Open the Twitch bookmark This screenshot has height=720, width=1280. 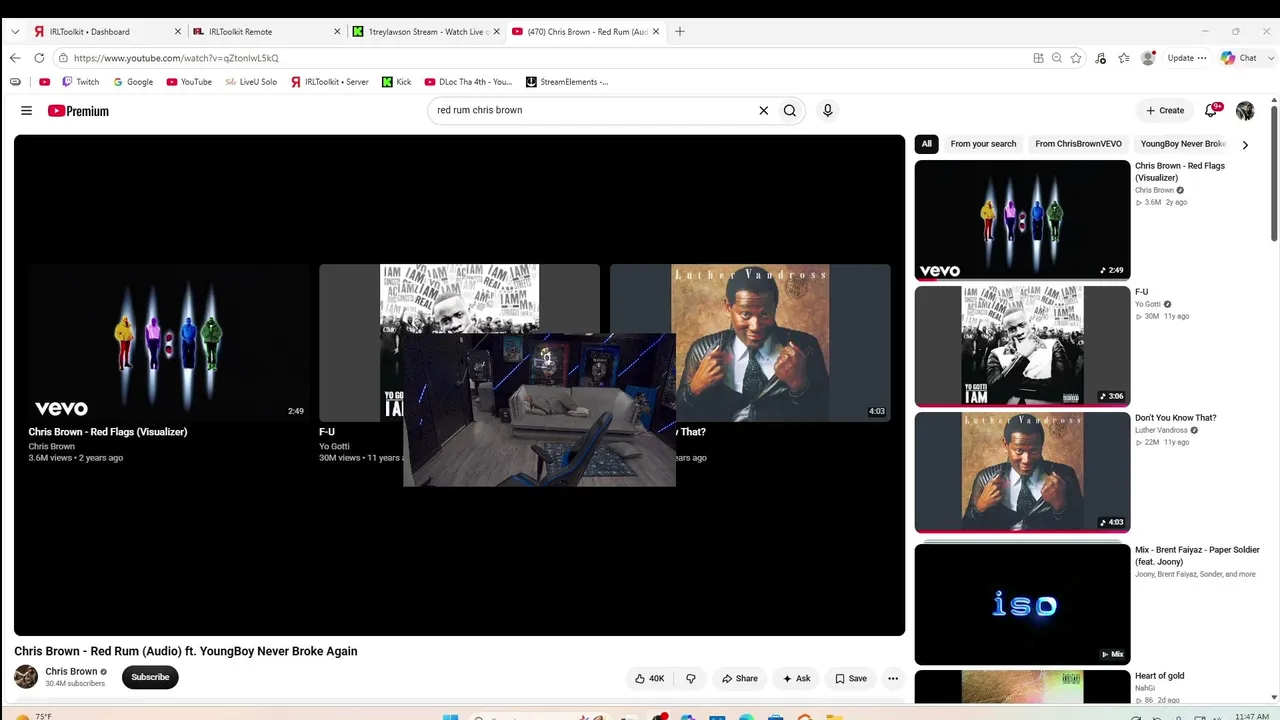point(81,82)
